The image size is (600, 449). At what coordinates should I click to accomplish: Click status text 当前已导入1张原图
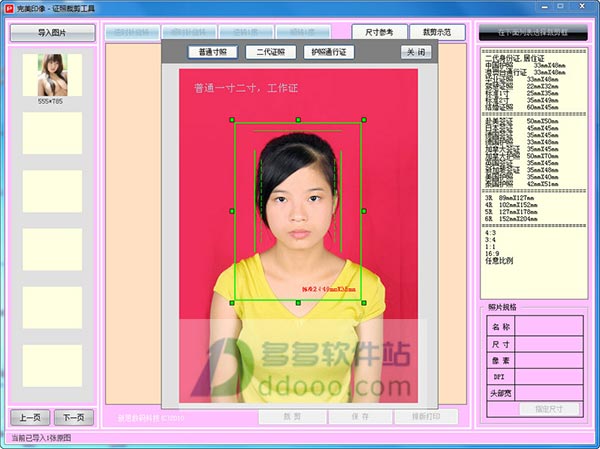click(x=41, y=438)
